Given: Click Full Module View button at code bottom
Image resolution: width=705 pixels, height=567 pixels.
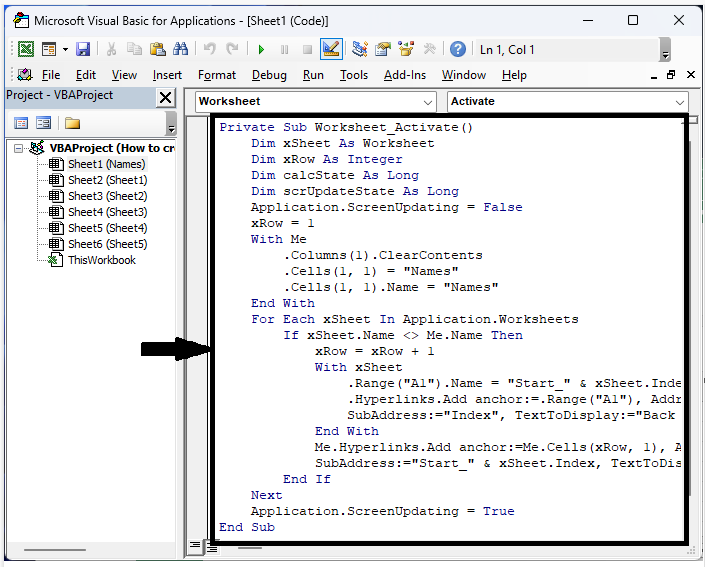Looking at the screenshot, I should tap(211, 548).
